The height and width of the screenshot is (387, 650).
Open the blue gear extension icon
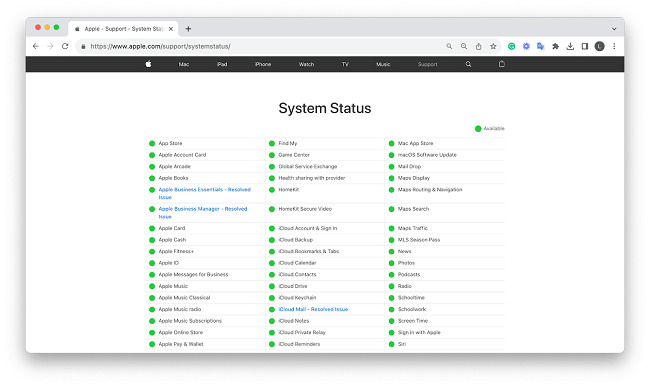coord(526,46)
